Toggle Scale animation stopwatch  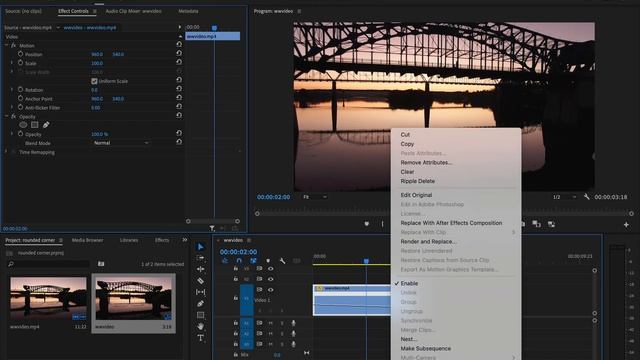pos(20,63)
